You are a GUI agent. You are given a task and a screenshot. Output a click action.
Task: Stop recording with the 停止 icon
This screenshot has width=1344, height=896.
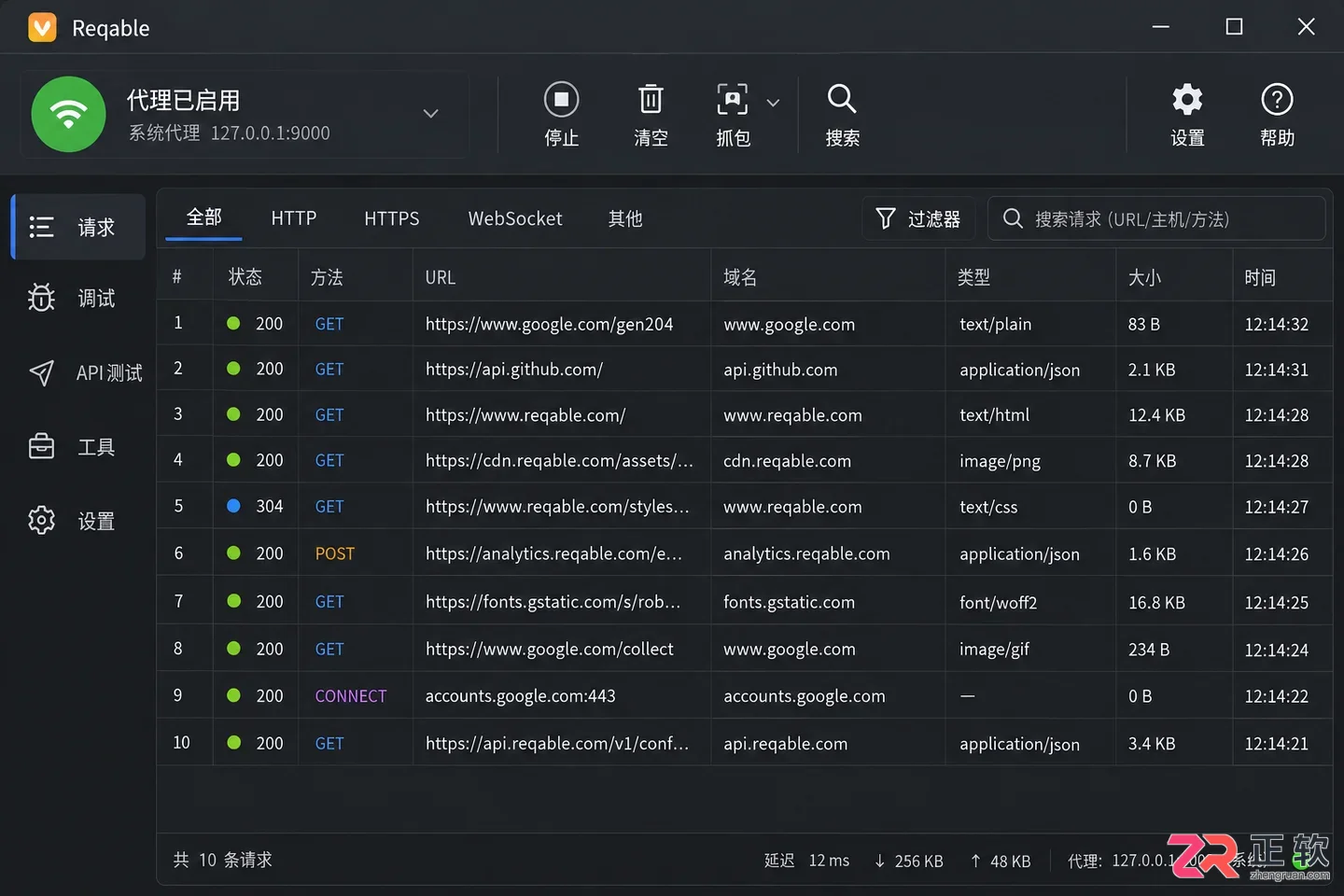point(561,100)
